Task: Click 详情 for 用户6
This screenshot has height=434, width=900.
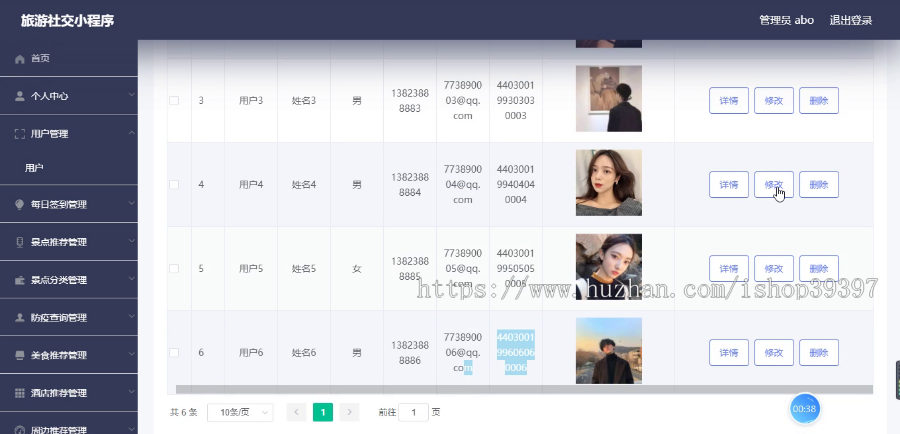Action: click(728, 352)
